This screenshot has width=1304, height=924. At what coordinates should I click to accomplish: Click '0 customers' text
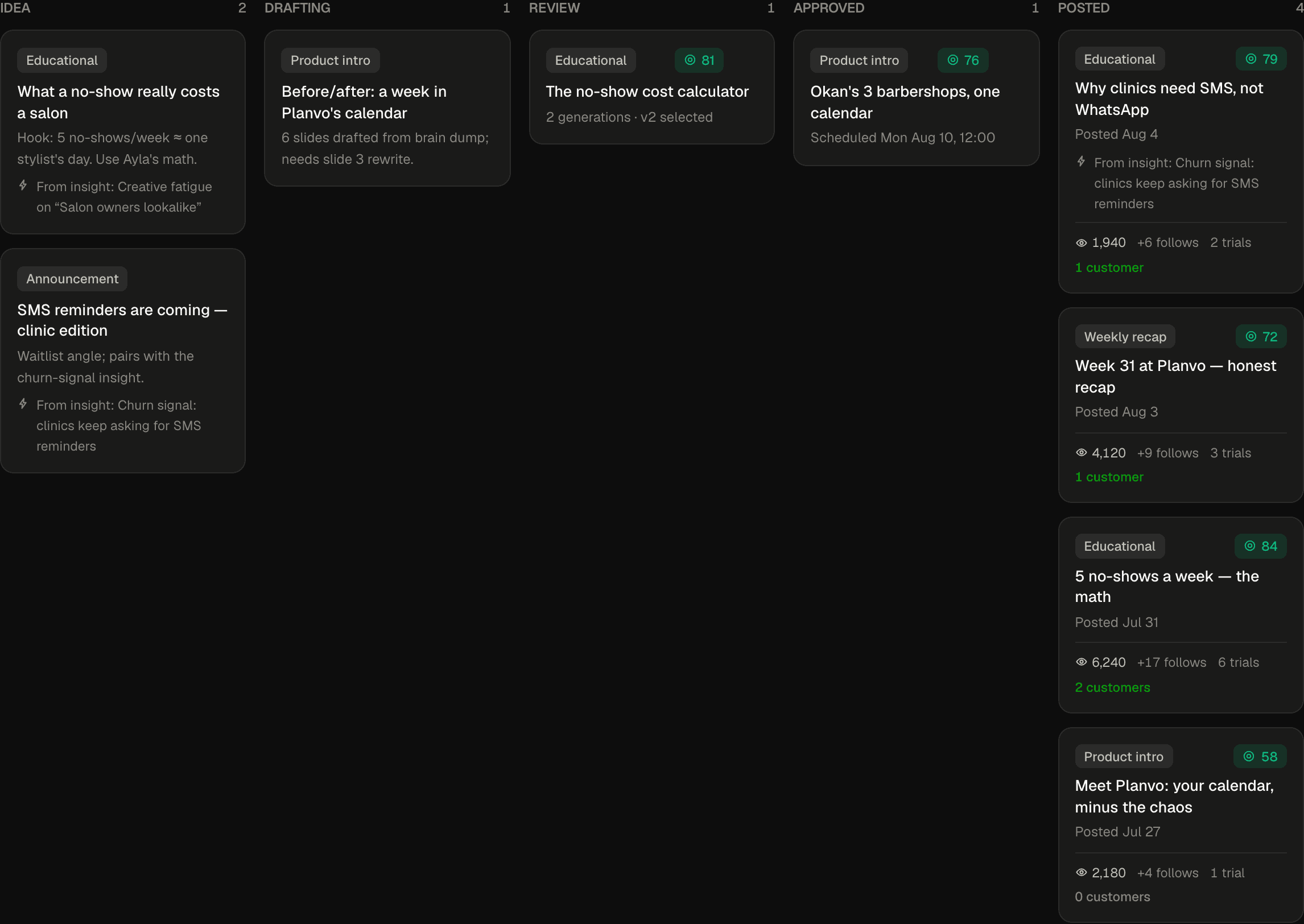[1112, 897]
